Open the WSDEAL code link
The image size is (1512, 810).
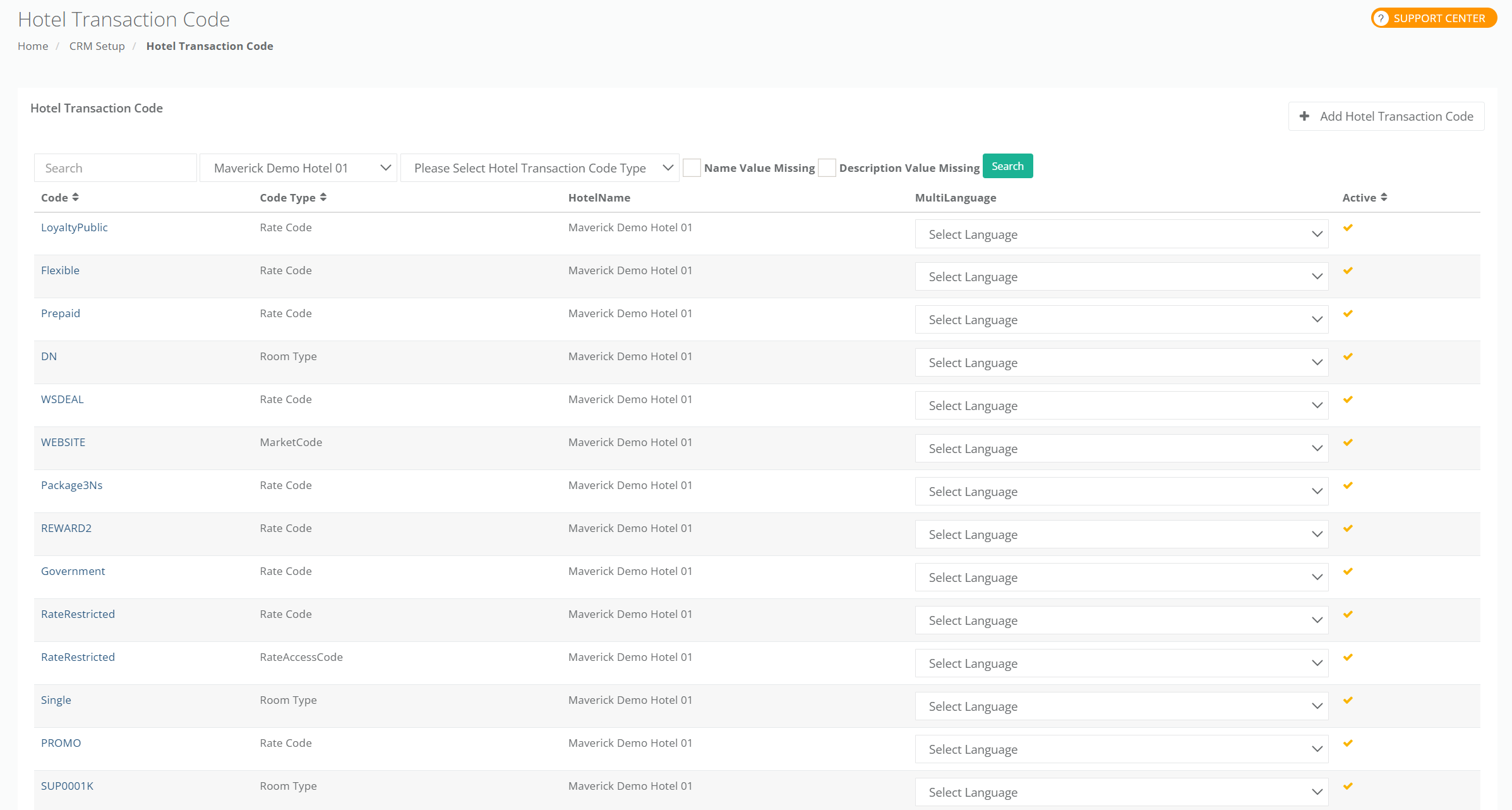coord(63,399)
